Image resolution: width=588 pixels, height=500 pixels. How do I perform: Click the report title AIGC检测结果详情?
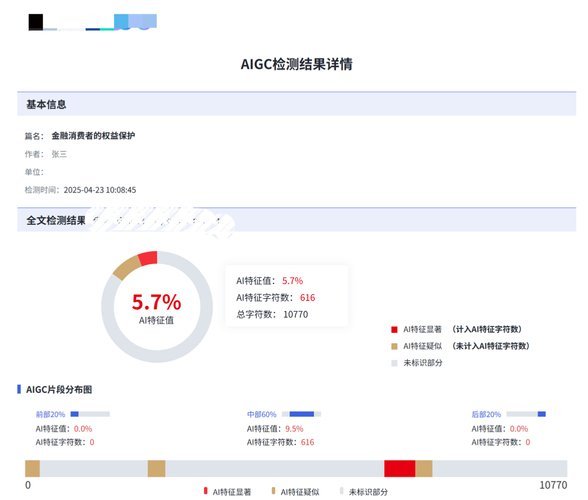(296, 64)
